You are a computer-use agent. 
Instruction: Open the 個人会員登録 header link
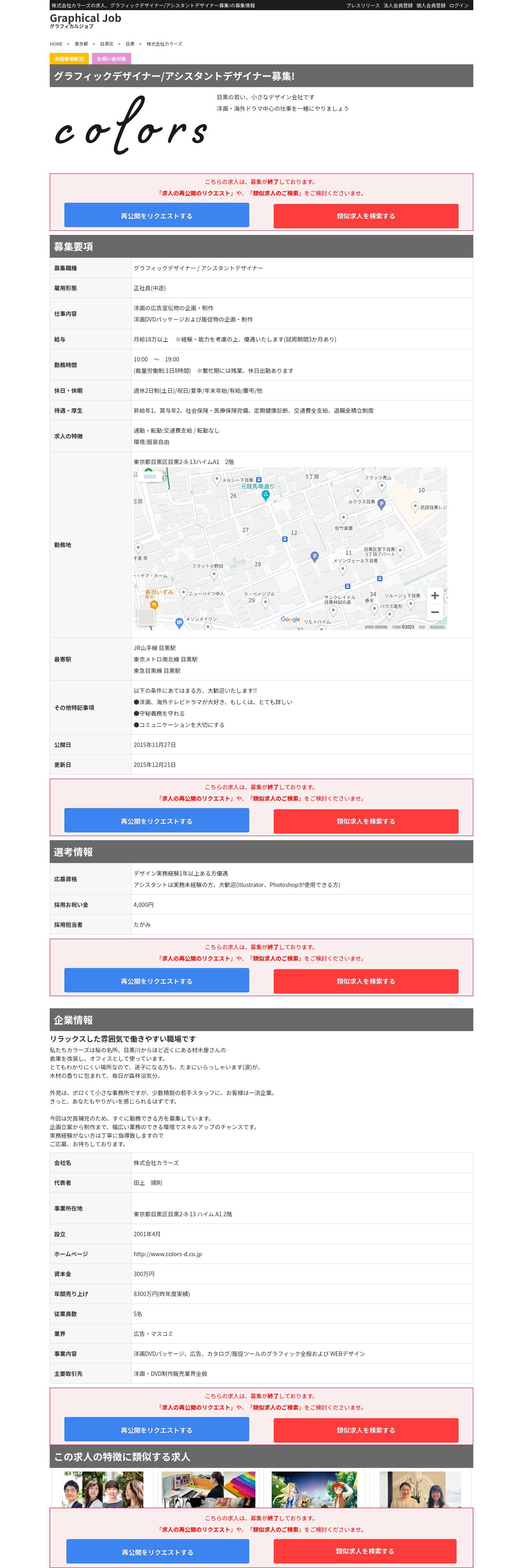431,5
